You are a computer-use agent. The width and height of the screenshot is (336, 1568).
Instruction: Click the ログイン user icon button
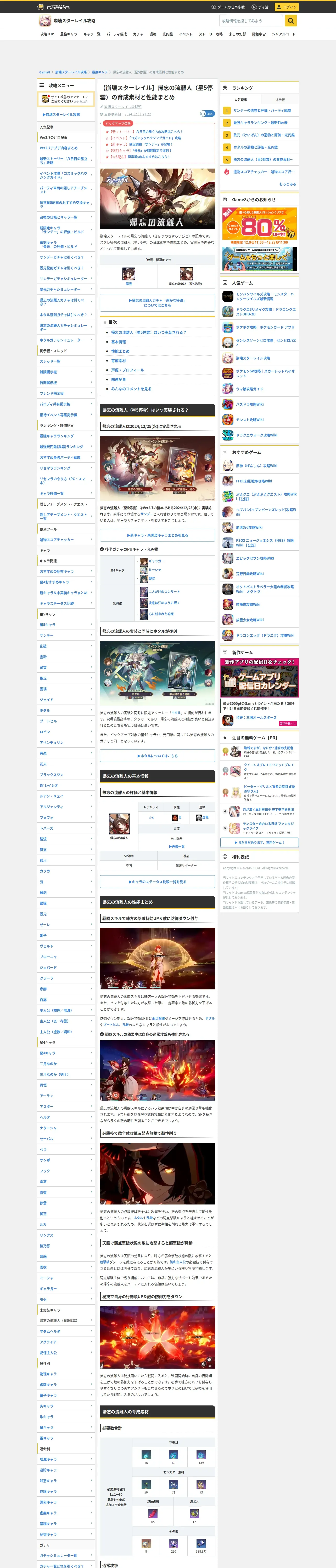click(286, 7)
